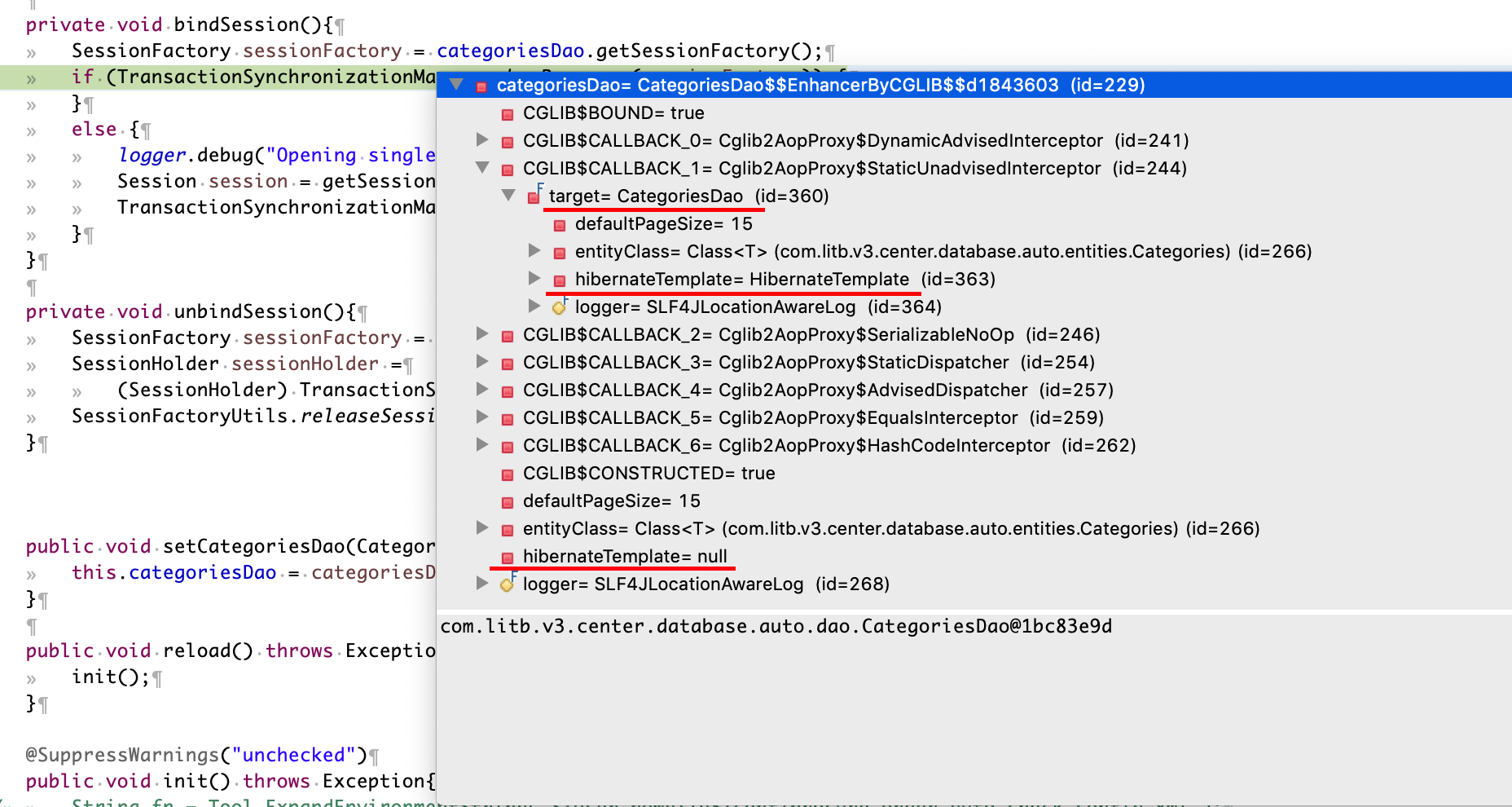This screenshot has width=1512, height=807.
Task: Click bindSession method name in editor
Action: pos(236,24)
